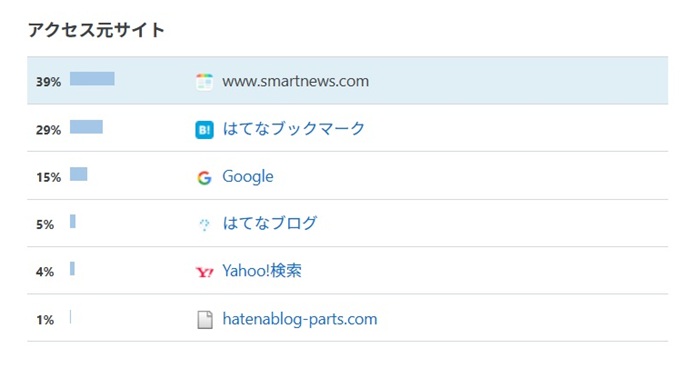The width and height of the screenshot is (700, 378).
Task: Click the 15% bar for Google
Action: pyautogui.click(x=79, y=174)
